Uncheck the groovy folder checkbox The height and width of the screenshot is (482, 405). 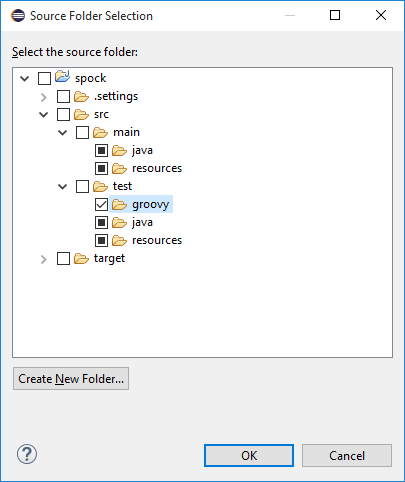(x=101, y=205)
